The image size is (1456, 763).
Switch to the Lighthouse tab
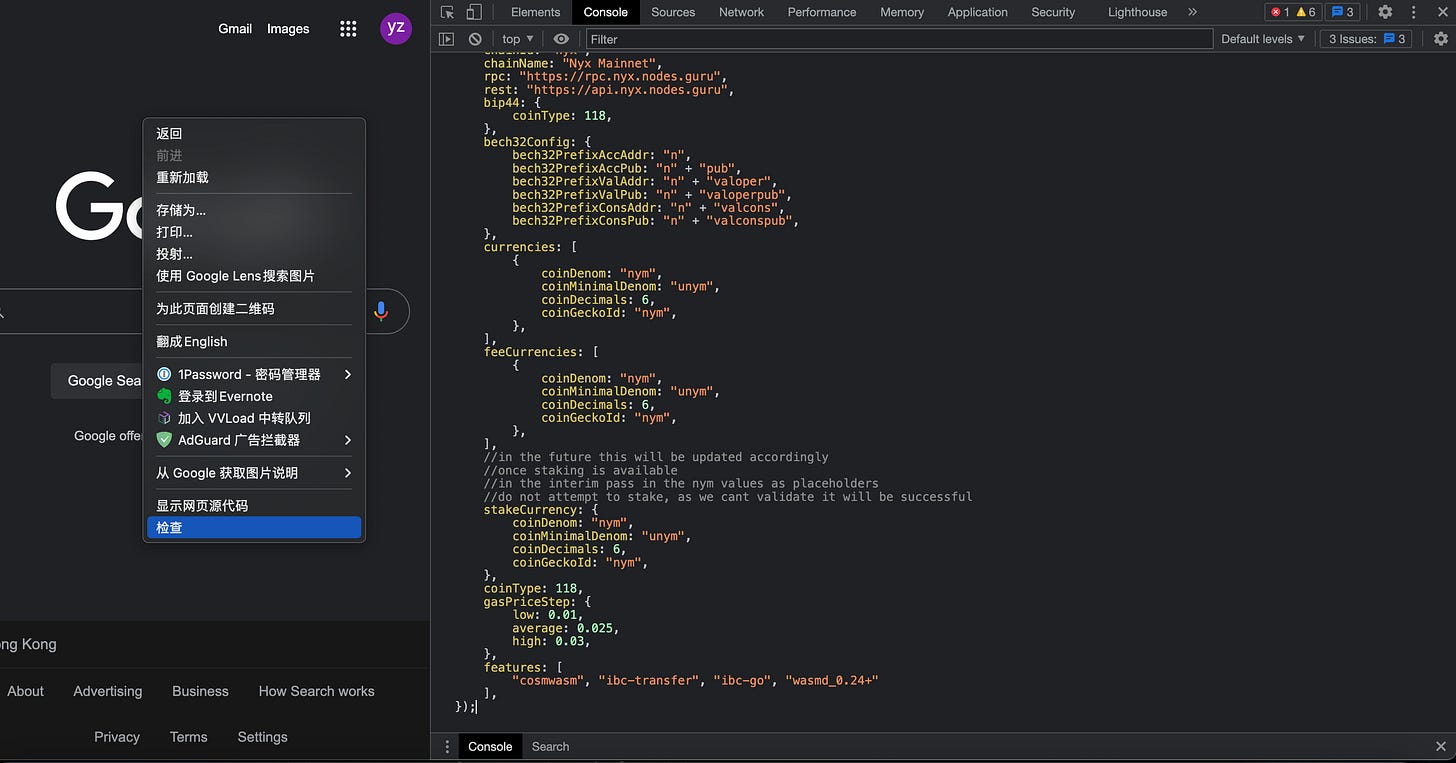tap(1137, 12)
